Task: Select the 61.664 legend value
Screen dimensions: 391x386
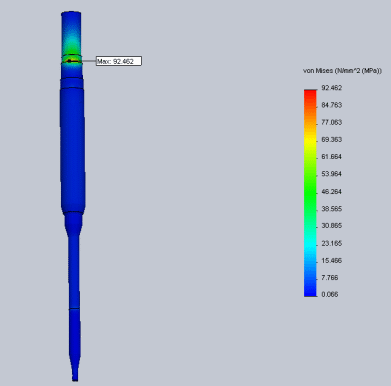Action: pos(331,157)
